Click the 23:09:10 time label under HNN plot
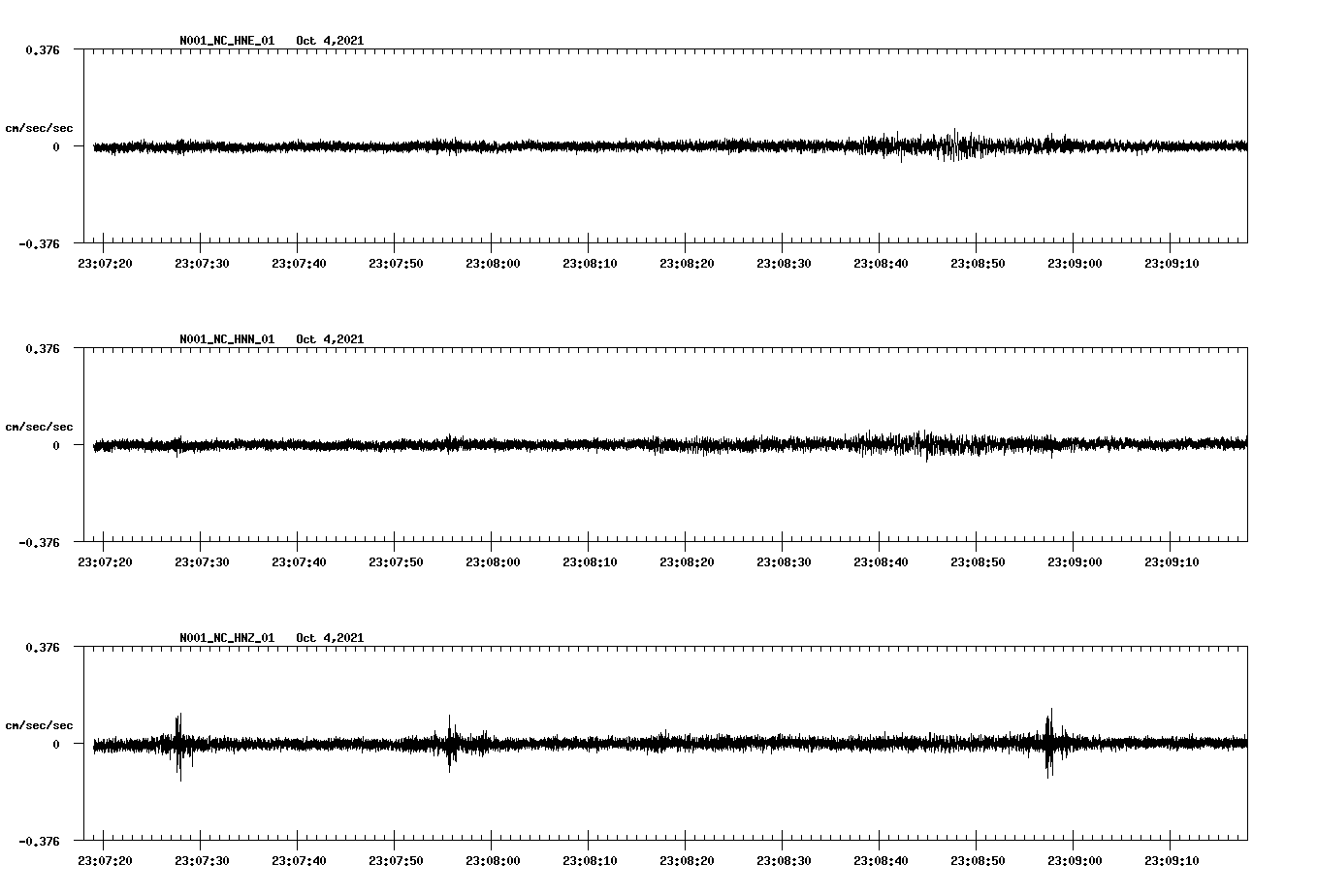 click(x=1172, y=562)
